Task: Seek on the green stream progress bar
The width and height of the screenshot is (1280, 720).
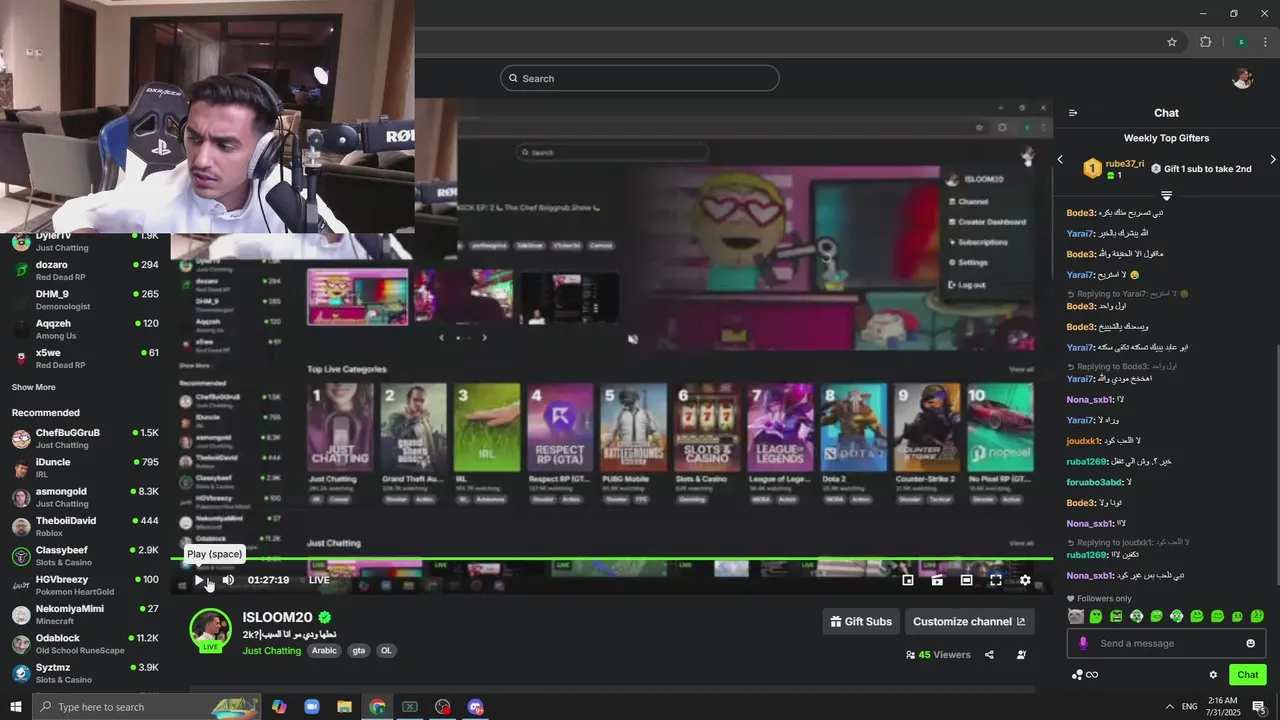Action: pos(612,559)
